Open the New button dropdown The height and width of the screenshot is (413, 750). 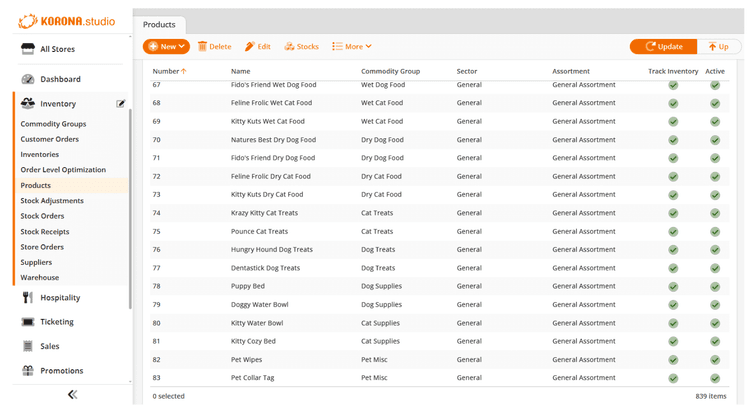(166, 46)
